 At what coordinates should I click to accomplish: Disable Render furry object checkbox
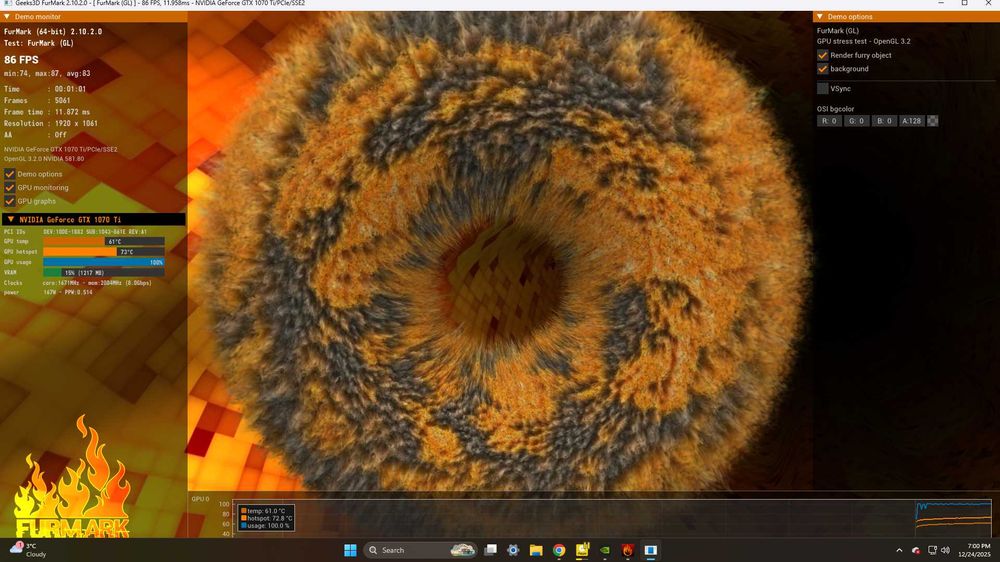pyautogui.click(x=823, y=55)
